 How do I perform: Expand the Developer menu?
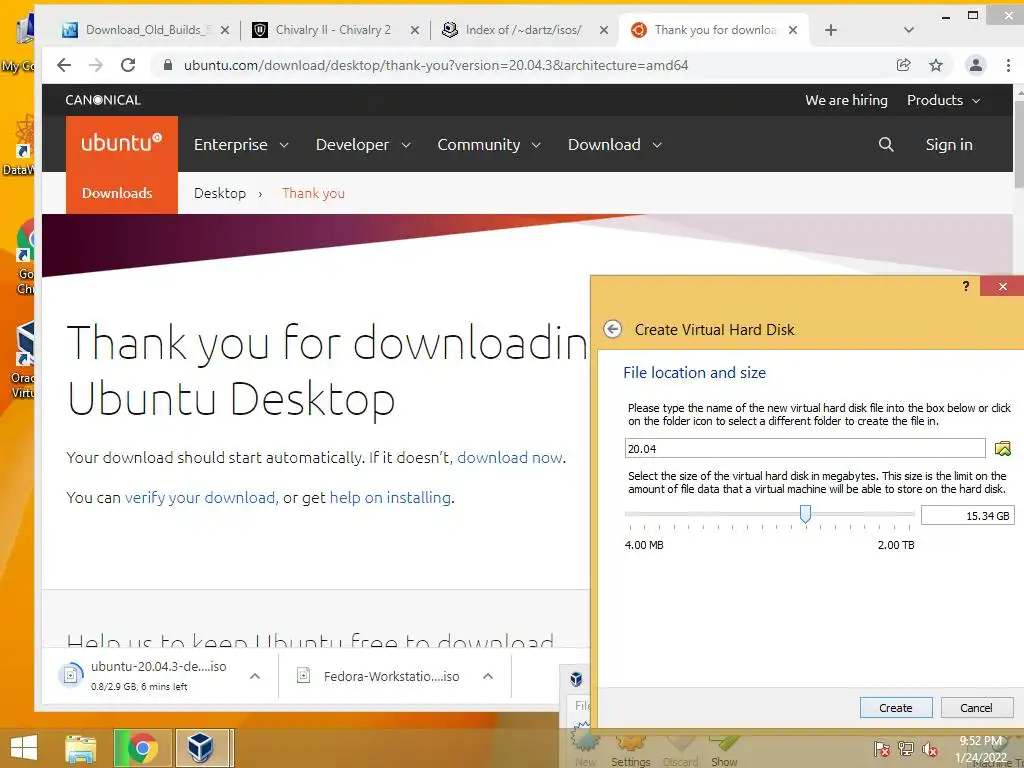363,144
